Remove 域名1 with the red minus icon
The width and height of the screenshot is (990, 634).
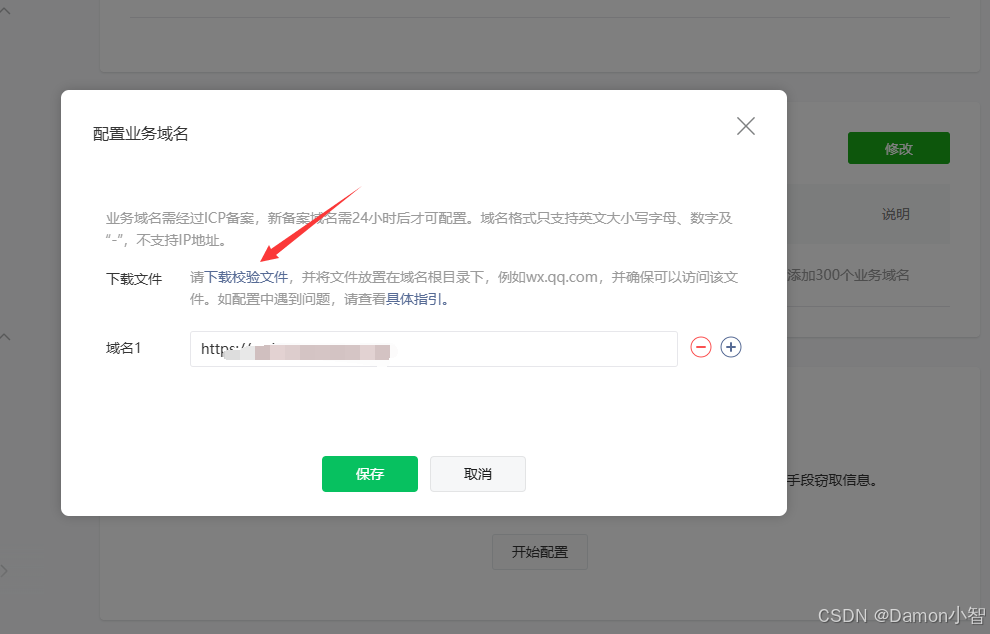point(700,347)
